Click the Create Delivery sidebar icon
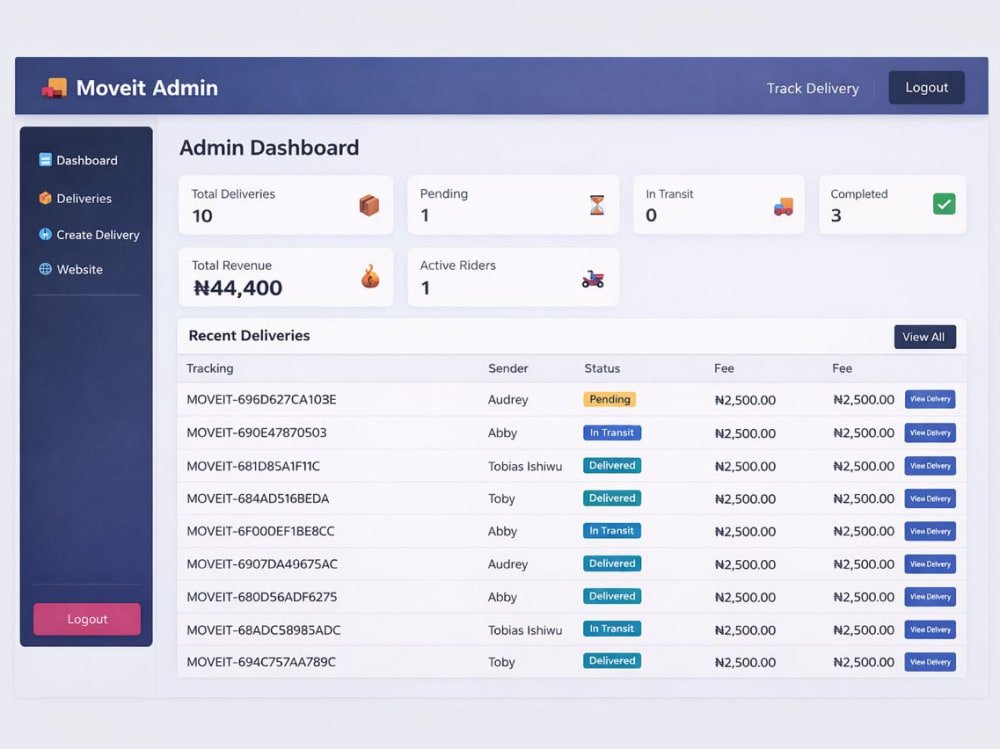Screen dimensions: 1000x749 tap(45, 234)
